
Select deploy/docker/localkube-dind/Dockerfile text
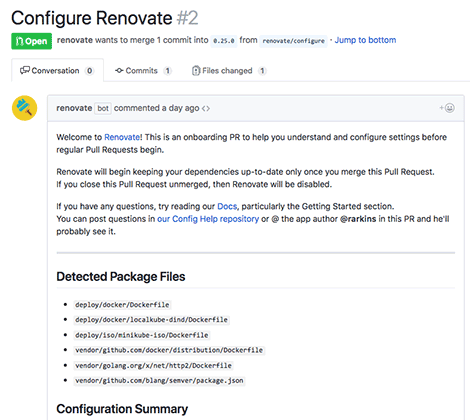pos(151,320)
